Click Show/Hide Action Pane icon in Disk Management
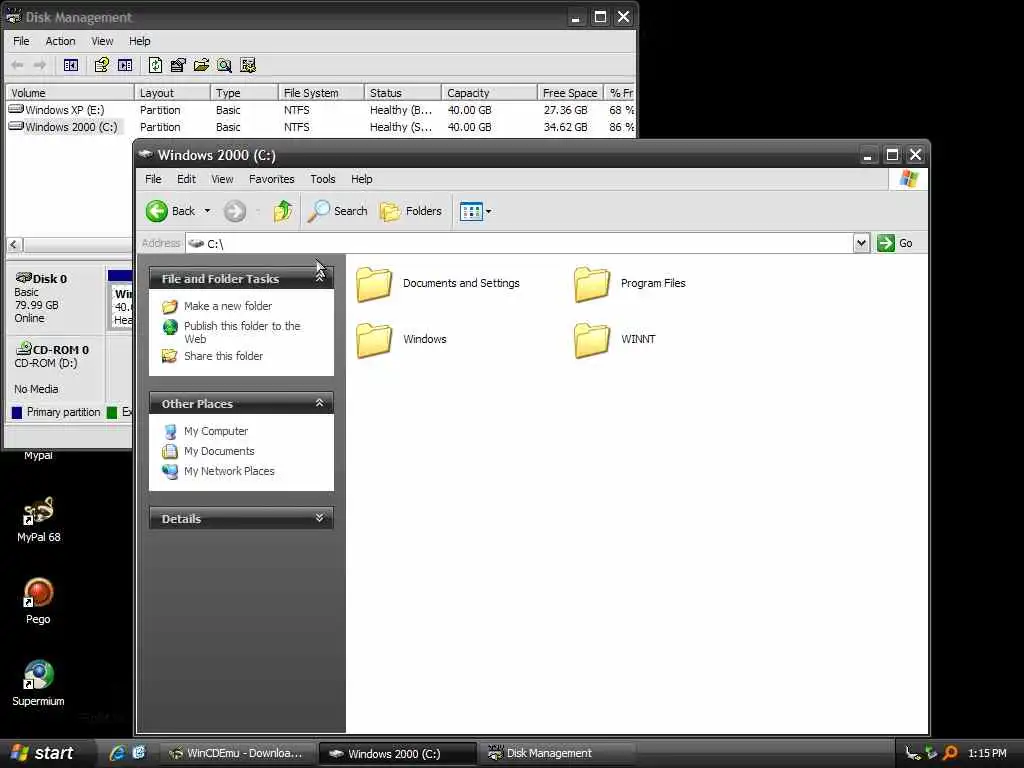This screenshot has width=1024, height=768. [x=125, y=65]
